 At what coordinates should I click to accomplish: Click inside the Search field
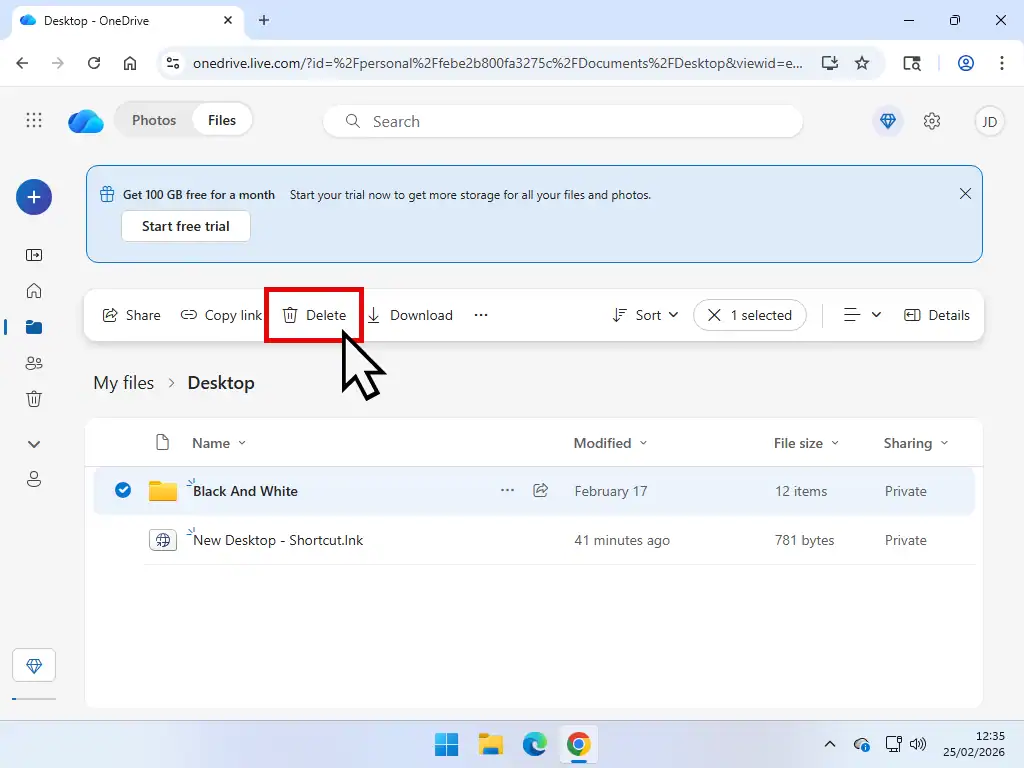(560, 120)
